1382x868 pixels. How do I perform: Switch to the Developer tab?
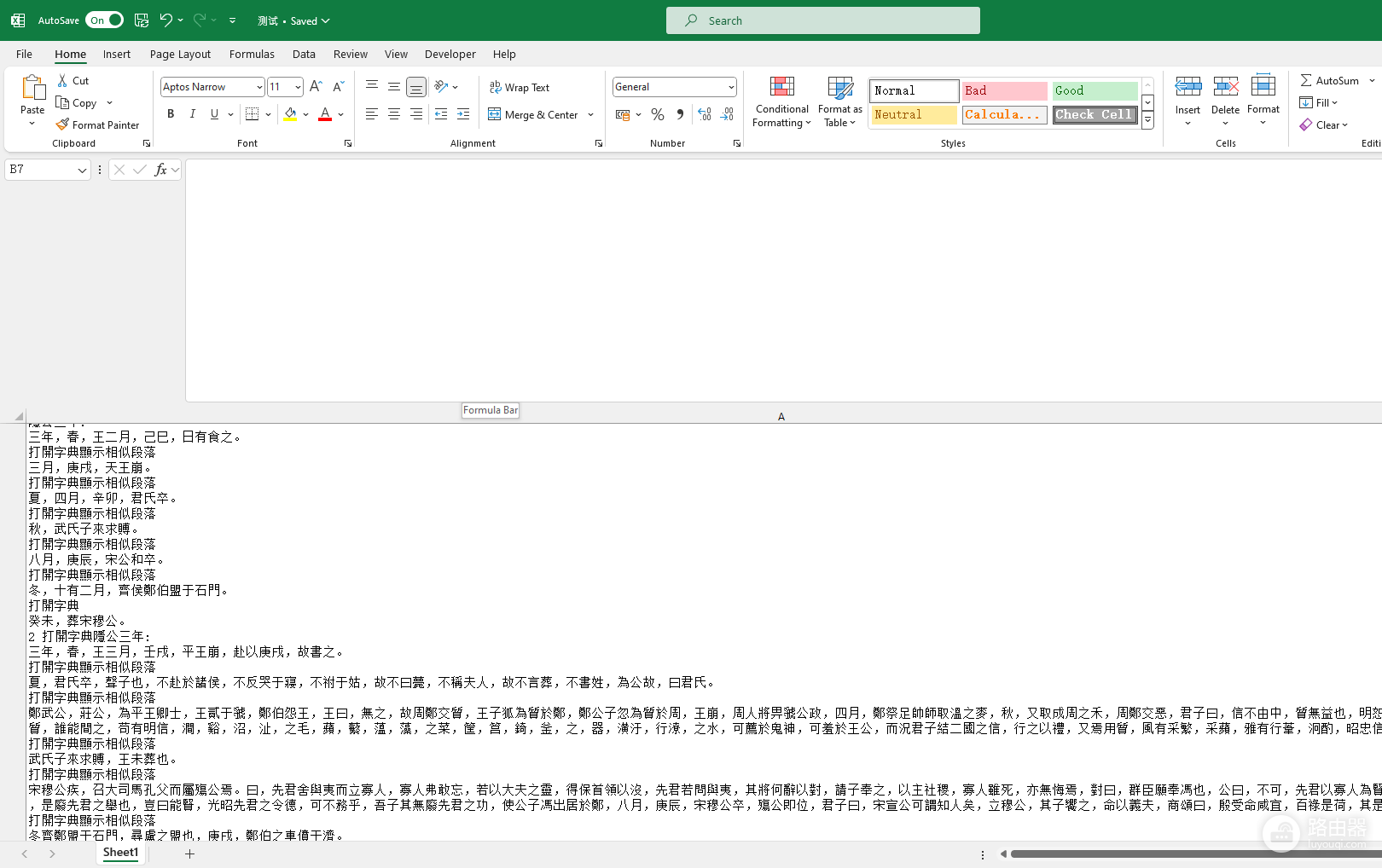[x=450, y=54]
